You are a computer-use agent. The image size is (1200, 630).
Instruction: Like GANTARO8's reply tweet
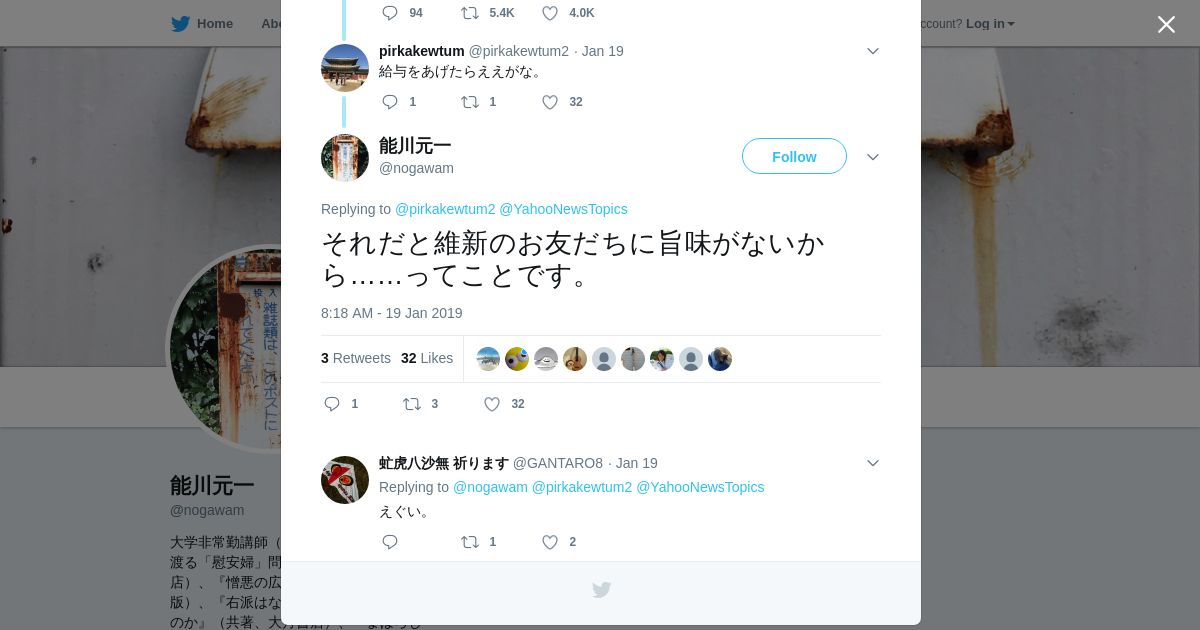550,542
